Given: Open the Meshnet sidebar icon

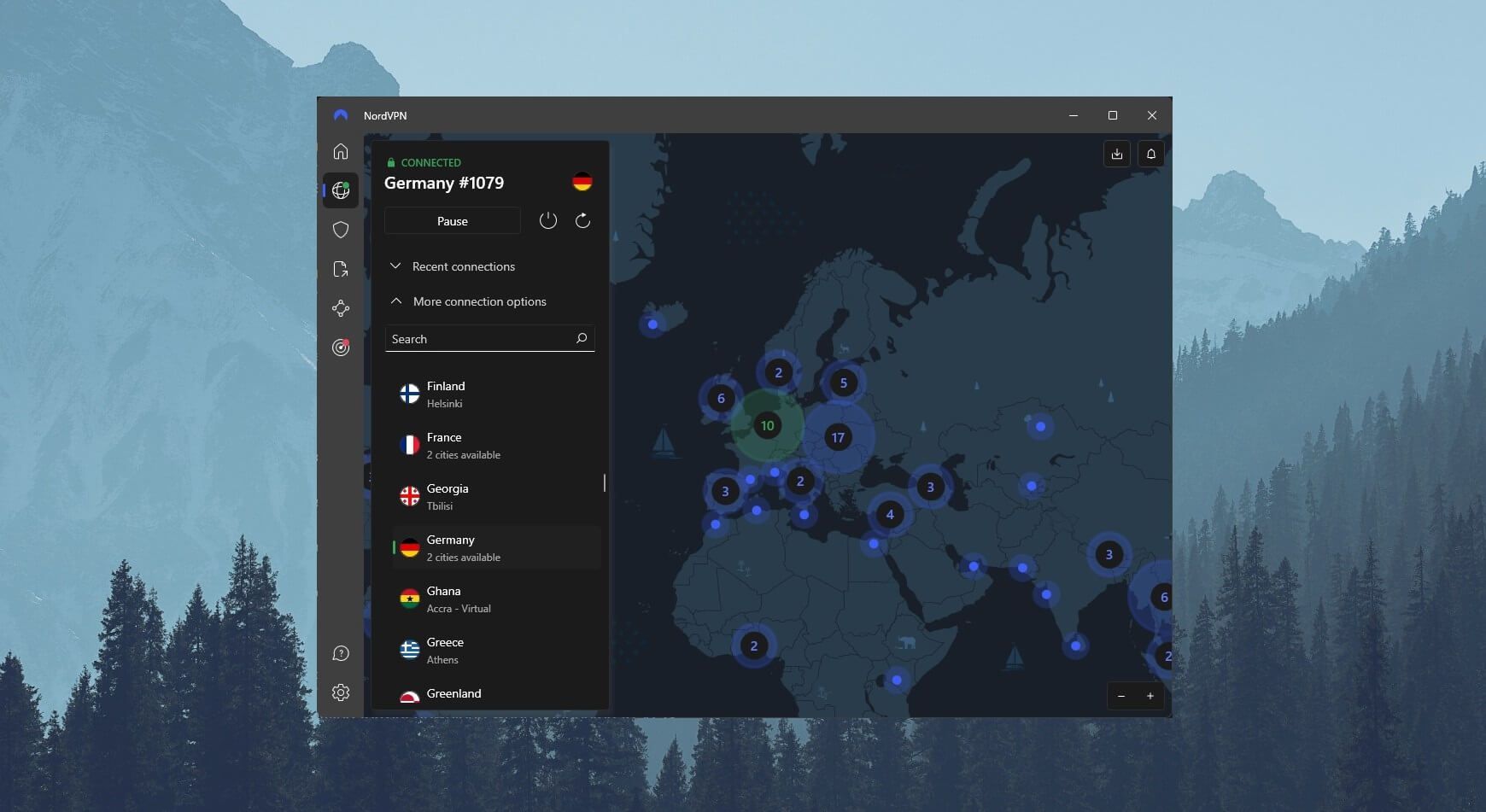Looking at the screenshot, I should click(341, 308).
